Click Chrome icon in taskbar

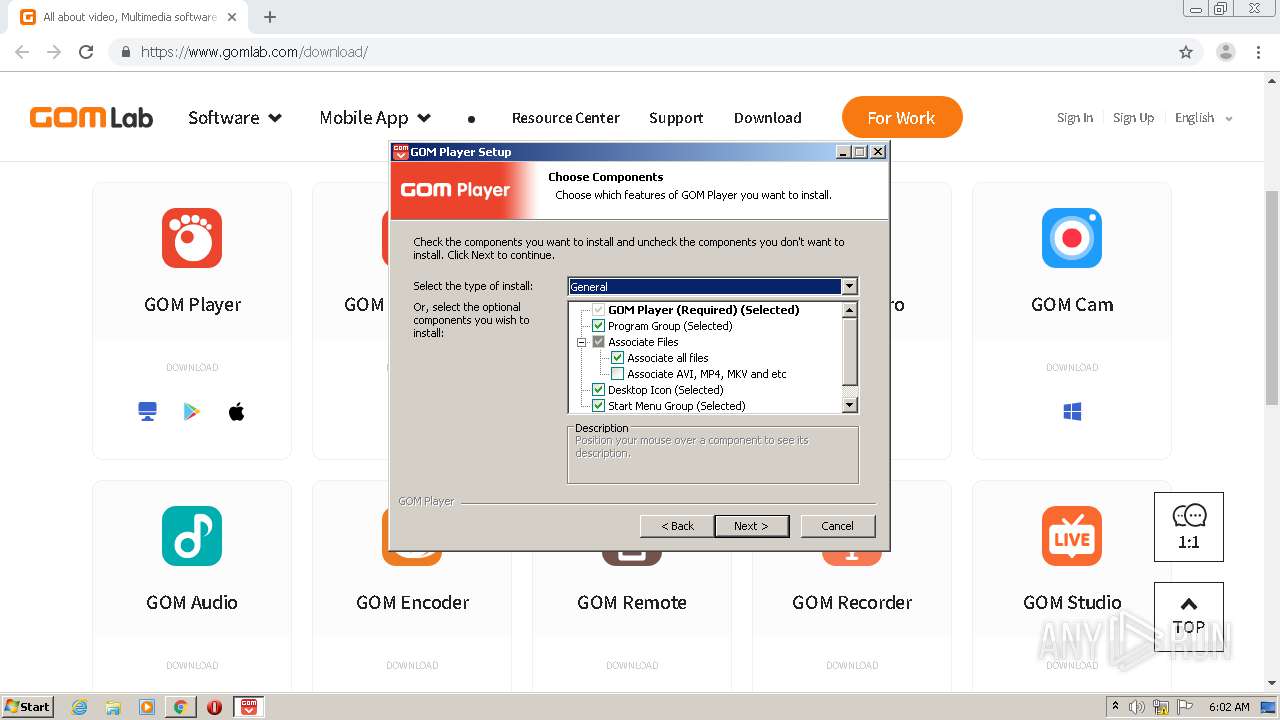click(x=180, y=707)
